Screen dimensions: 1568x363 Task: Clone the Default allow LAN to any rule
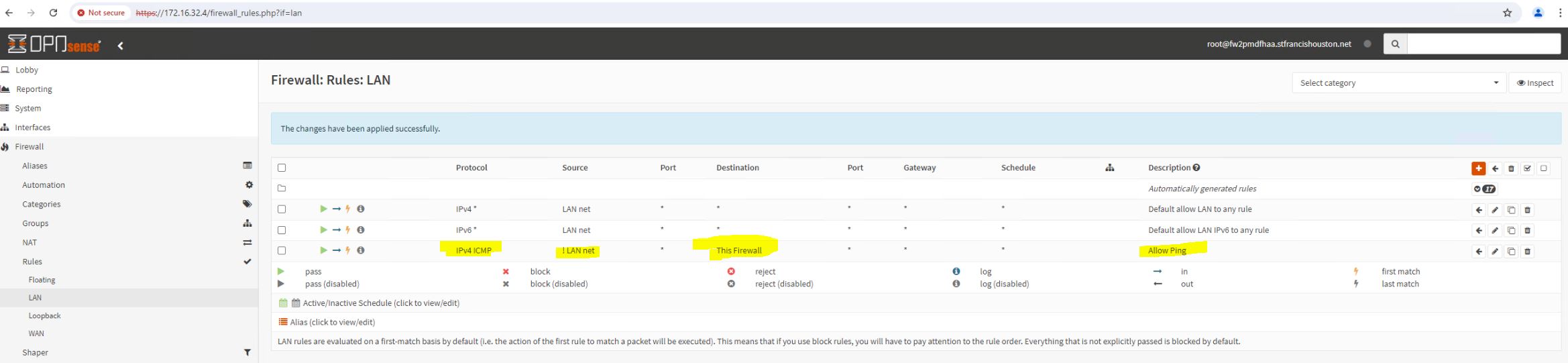pyautogui.click(x=1511, y=210)
